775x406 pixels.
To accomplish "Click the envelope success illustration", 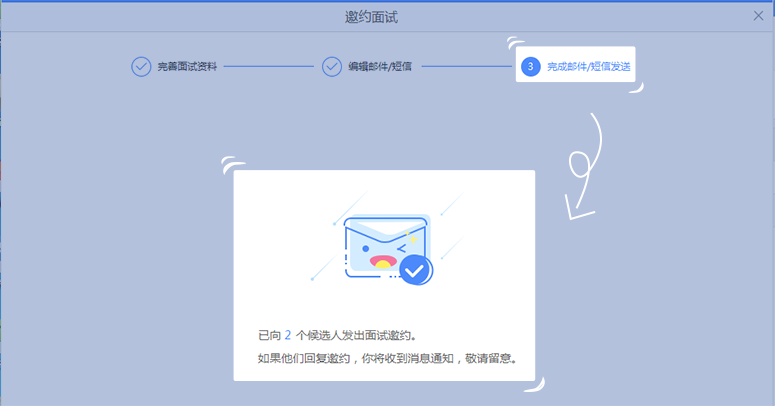I will (388, 250).
